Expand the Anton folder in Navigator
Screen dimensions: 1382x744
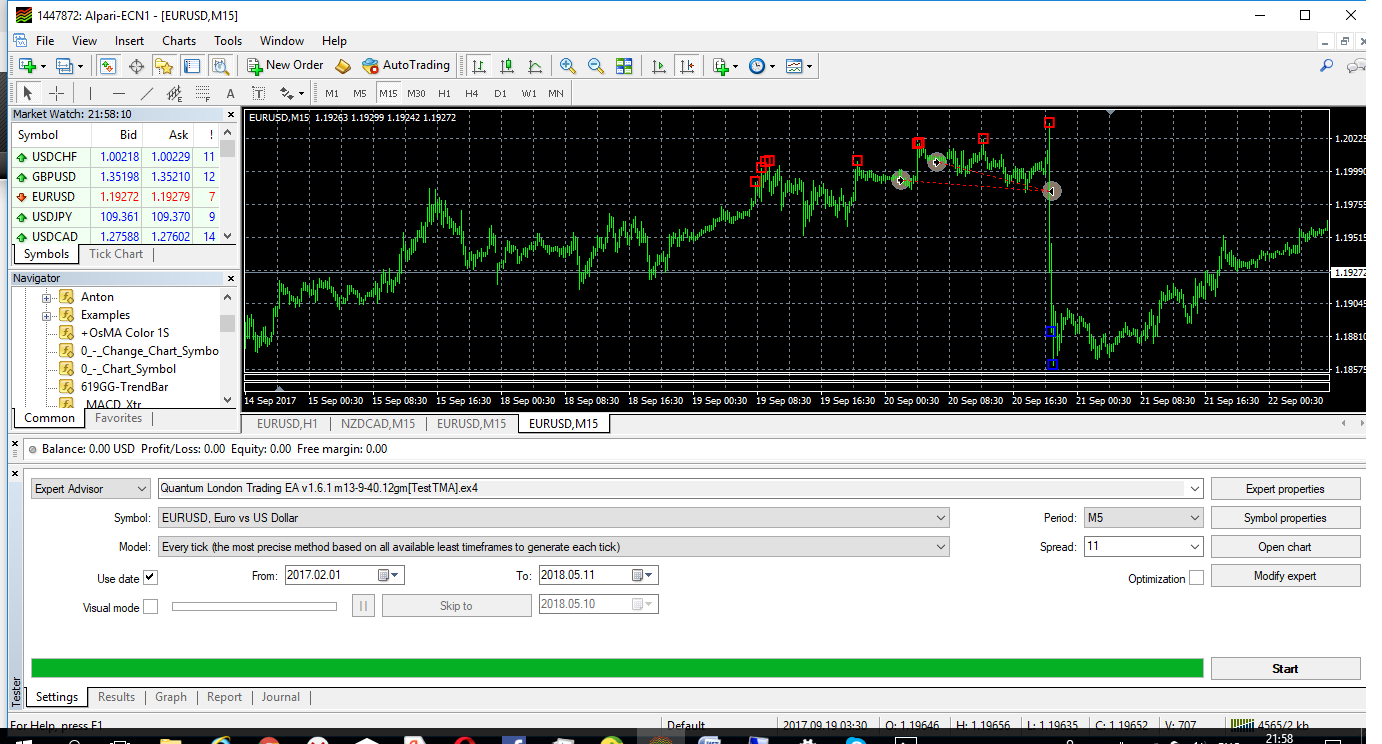pyautogui.click(x=46, y=297)
